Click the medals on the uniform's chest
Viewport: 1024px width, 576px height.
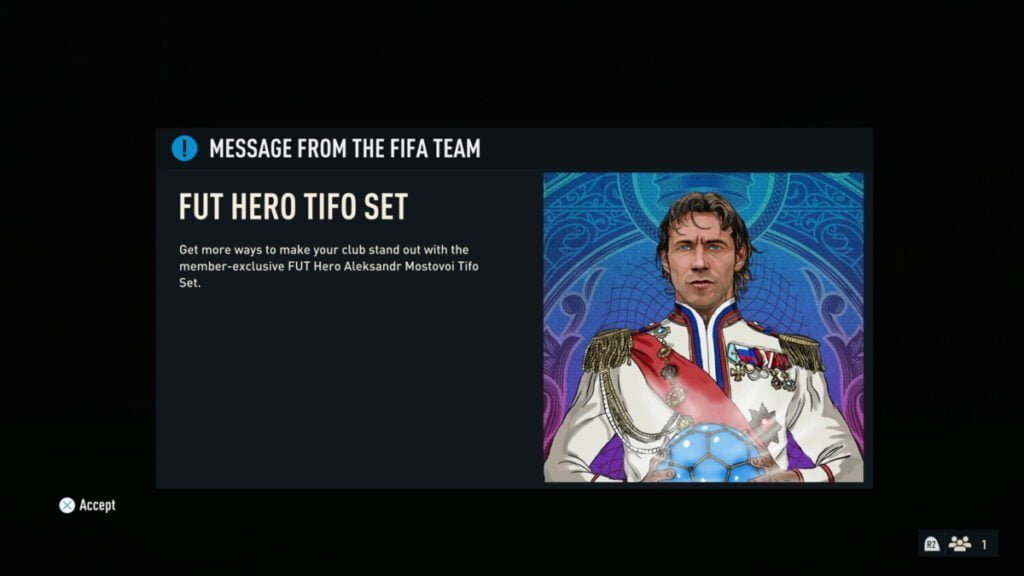pos(760,366)
